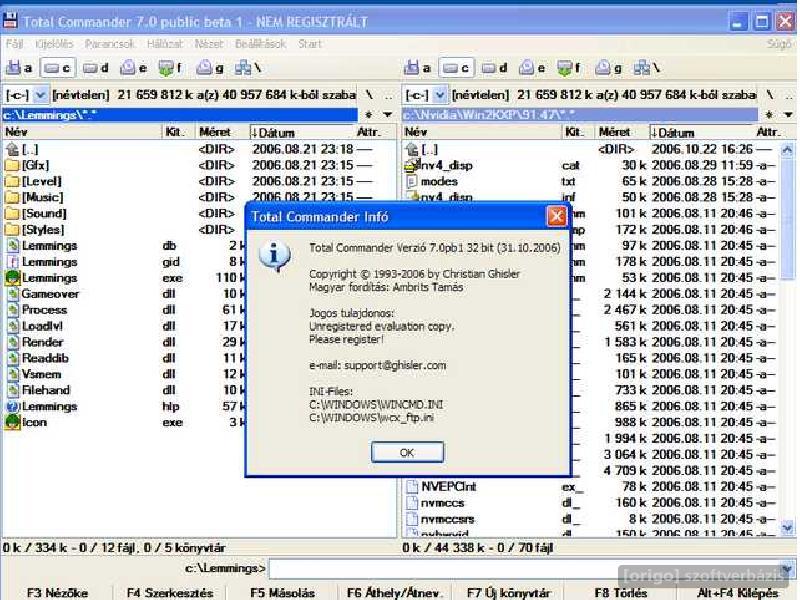
Task: Select Gameover dll file row
Action: point(125,294)
